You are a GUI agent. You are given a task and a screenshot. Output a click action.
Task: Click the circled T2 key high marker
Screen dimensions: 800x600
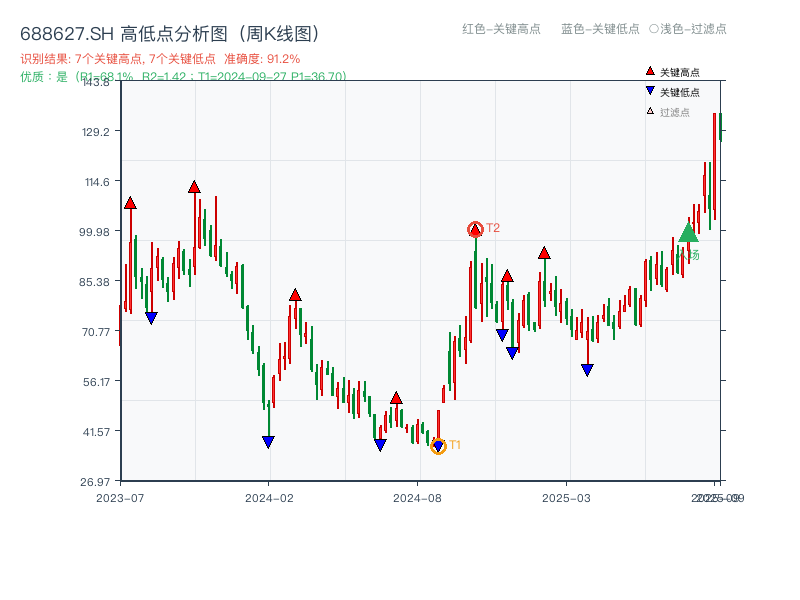474,229
